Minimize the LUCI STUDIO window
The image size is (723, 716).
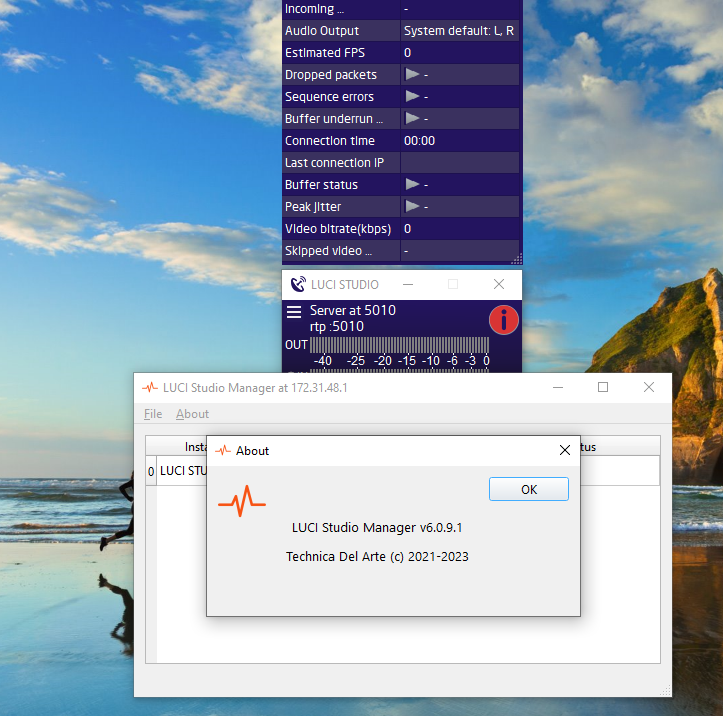408,284
